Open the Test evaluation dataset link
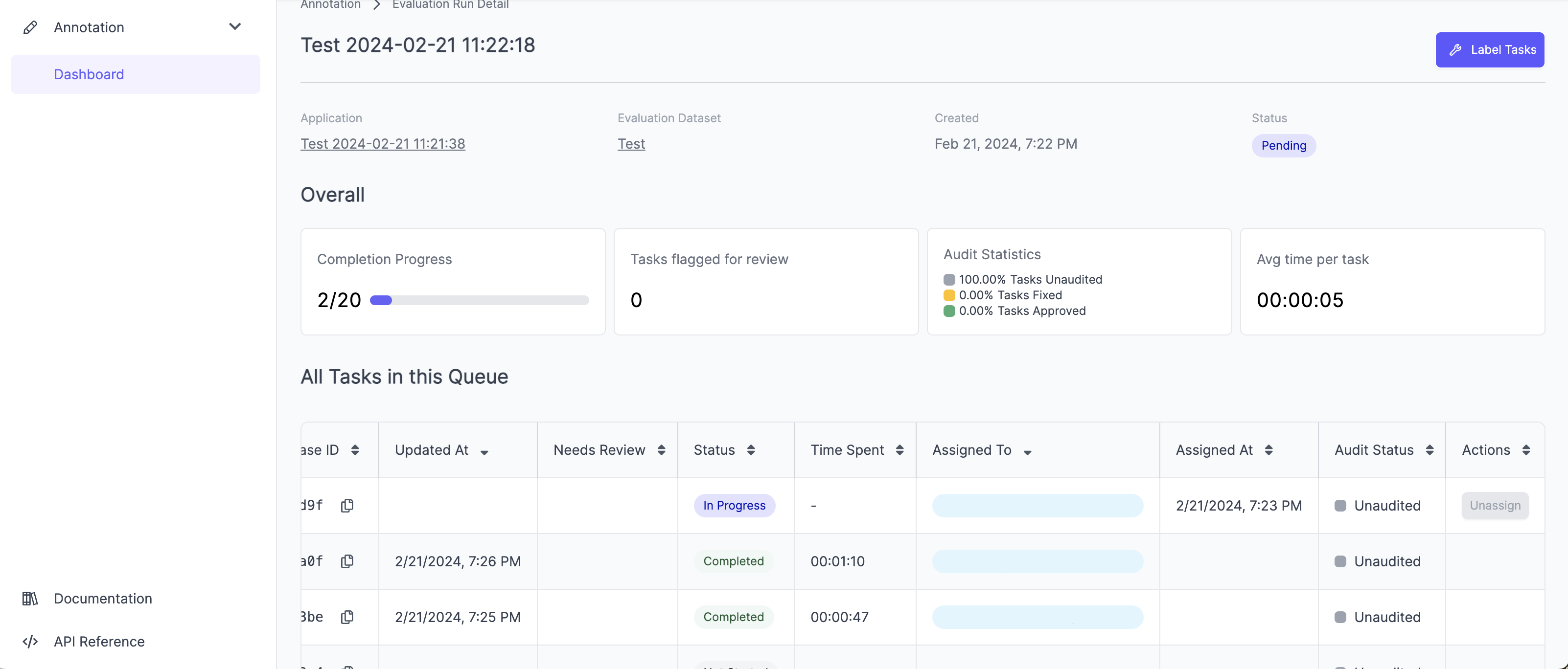1568x669 pixels. pyautogui.click(x=631, y=144)
